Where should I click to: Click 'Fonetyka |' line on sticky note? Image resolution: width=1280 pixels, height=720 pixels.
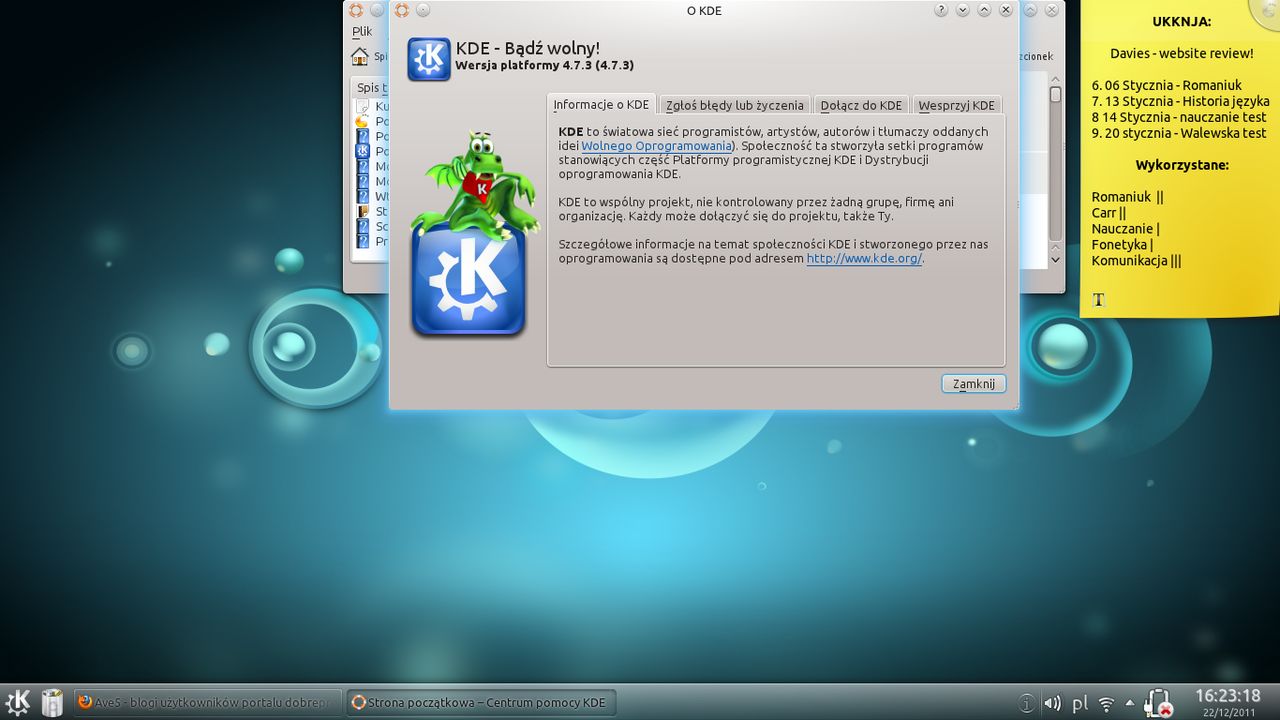pyautogui.click(x=1122, y=245)
